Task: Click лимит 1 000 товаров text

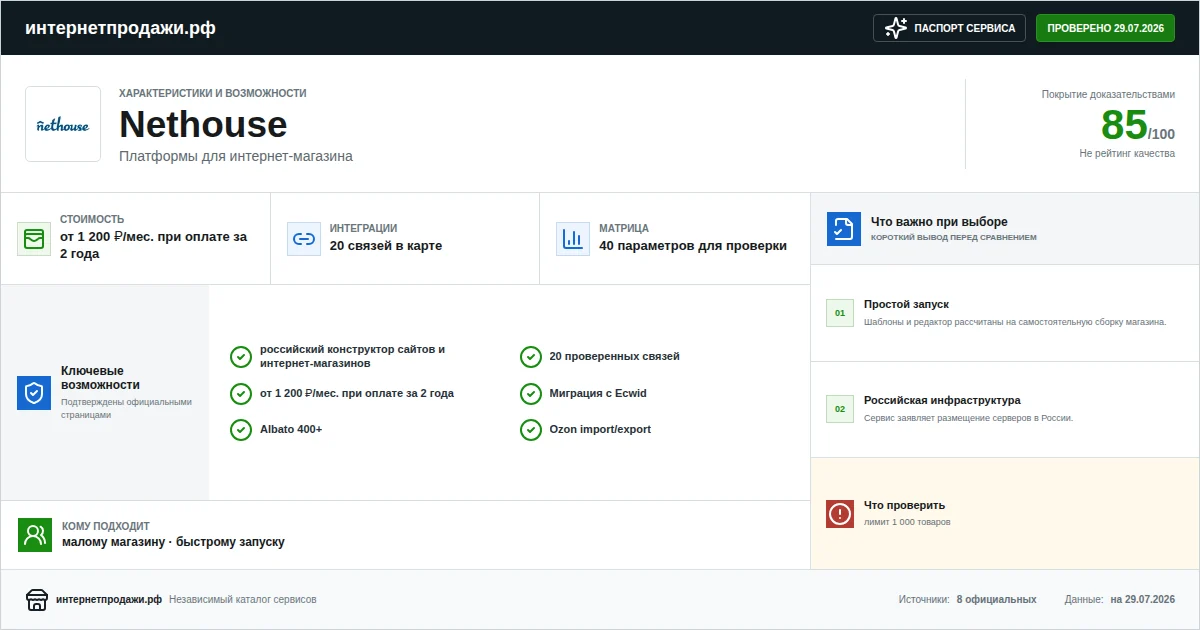Action: tap(907, 522)
